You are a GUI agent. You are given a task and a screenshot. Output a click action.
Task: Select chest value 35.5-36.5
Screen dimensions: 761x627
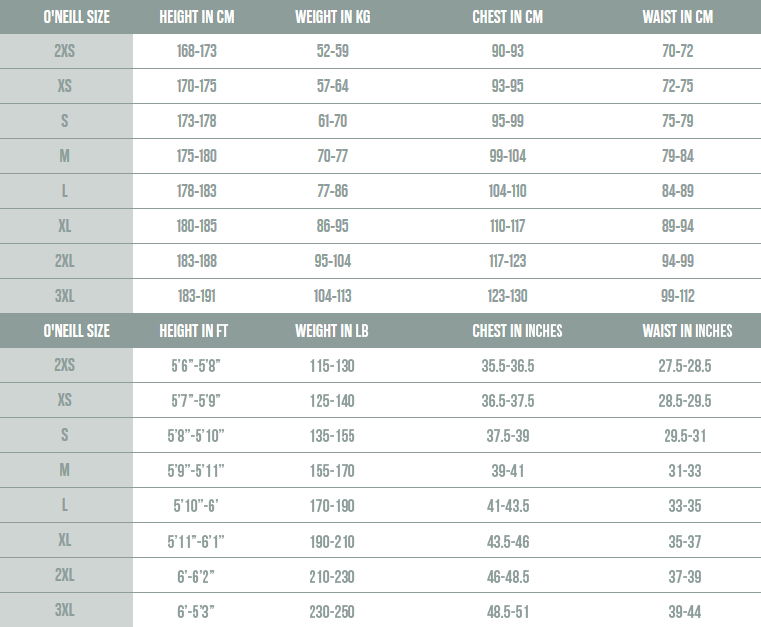pyautogui.click(x=508, y=365)
